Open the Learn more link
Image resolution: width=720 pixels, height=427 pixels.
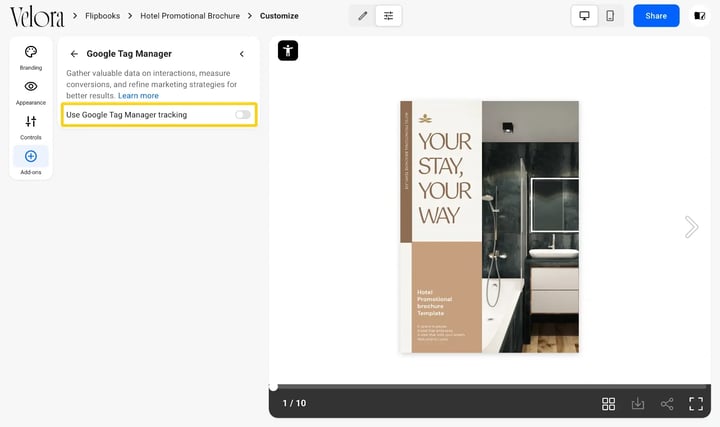tap(138, 96)
